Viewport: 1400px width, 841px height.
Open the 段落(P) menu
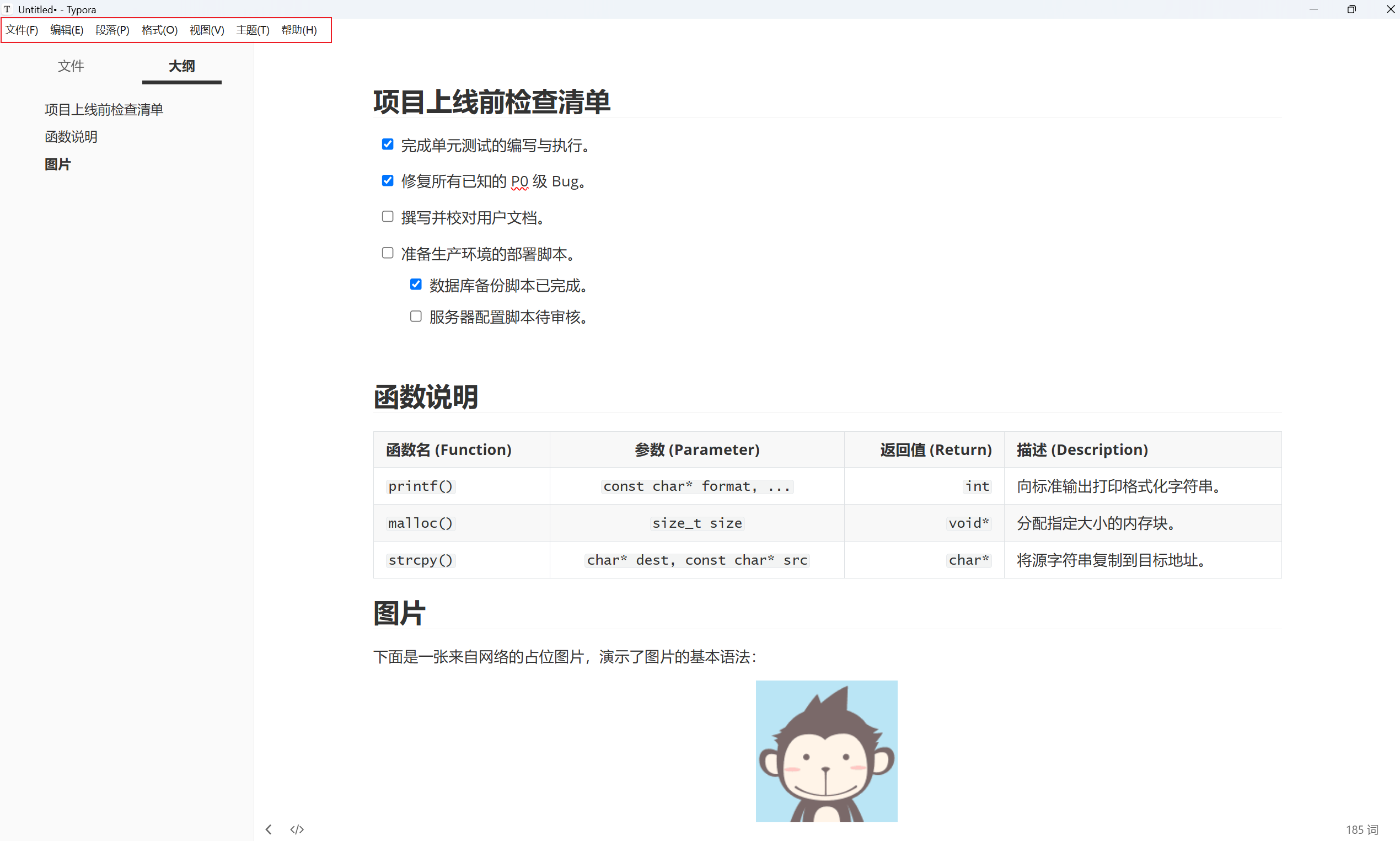coord(112,30)
